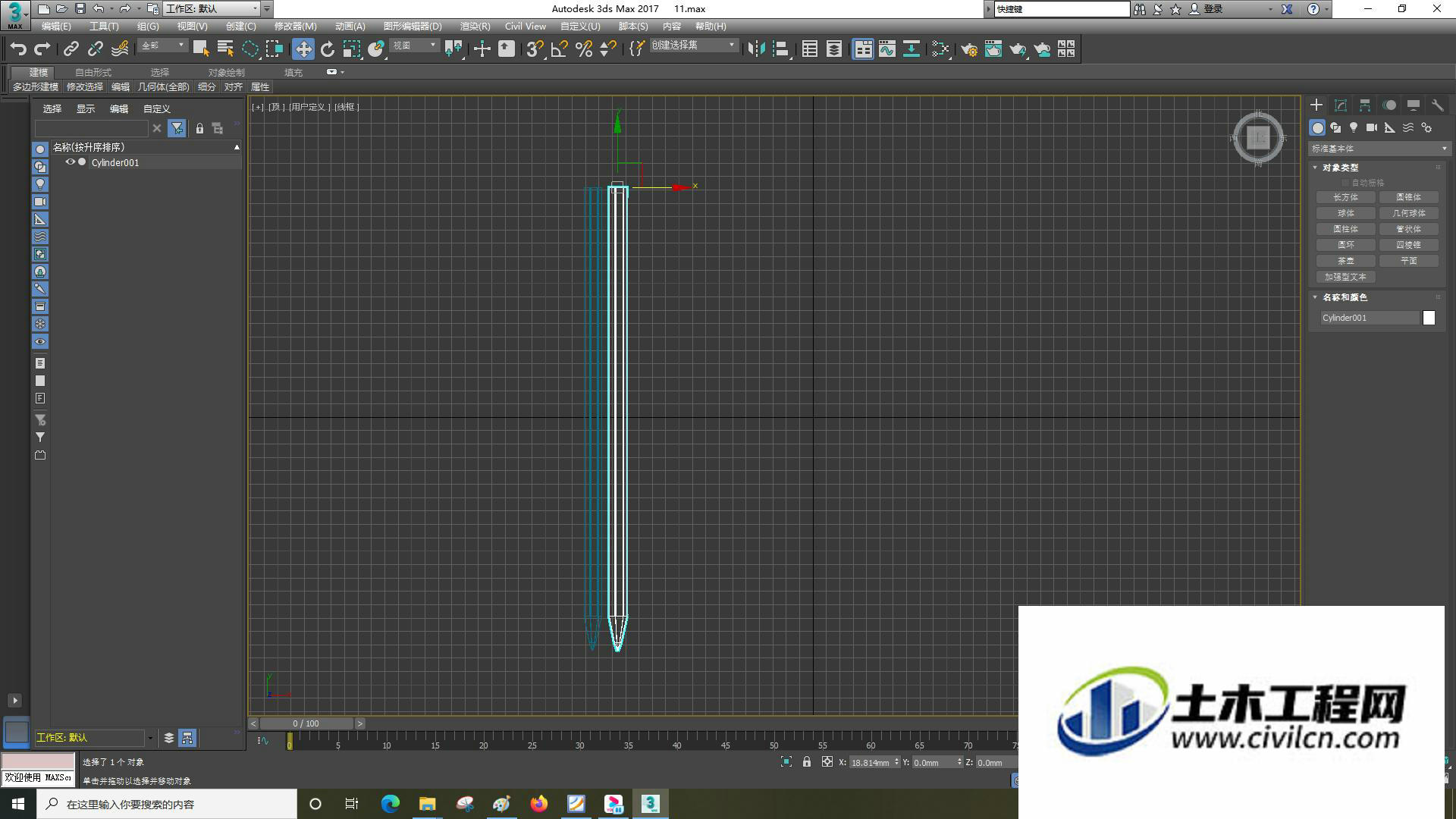Open the Utilities wrench panel icon
Screen dimensions: 1456x819
click(1438, 105)
